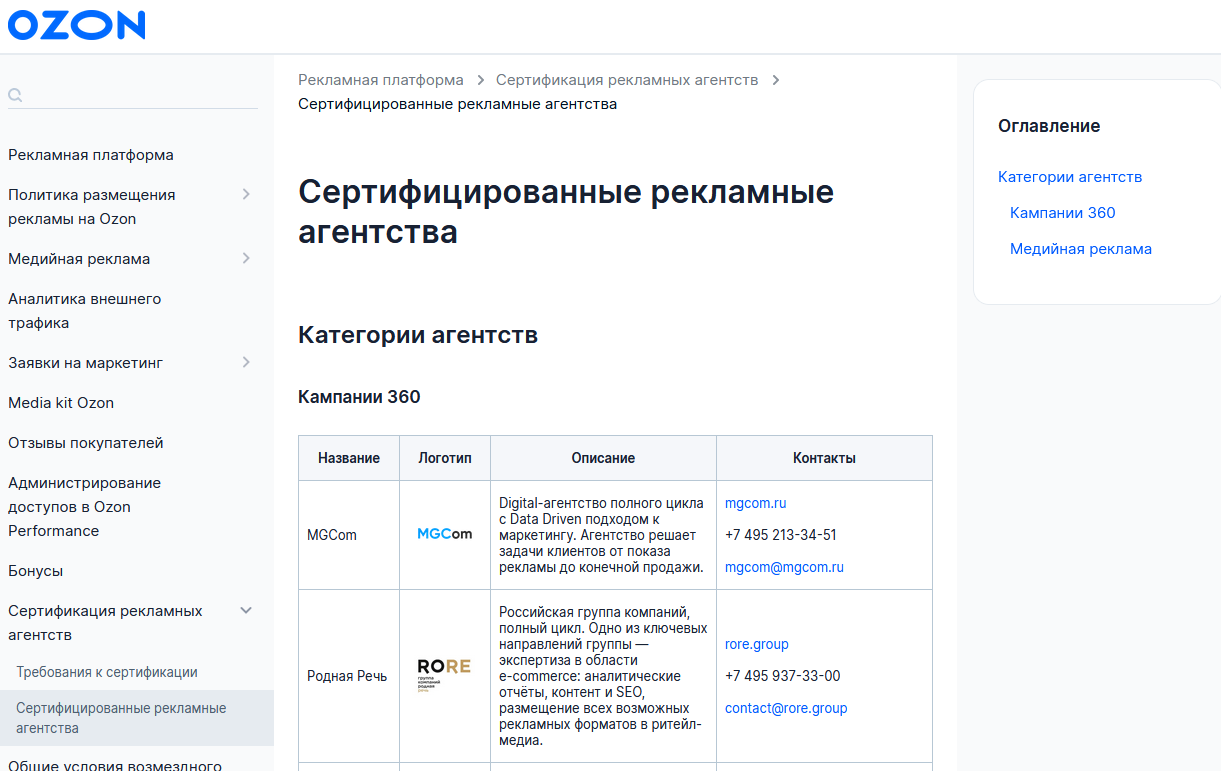Viewport: 1221px width, 771px height.
Task: Click the Кампании 360 heading
Action: pos(359,397)
